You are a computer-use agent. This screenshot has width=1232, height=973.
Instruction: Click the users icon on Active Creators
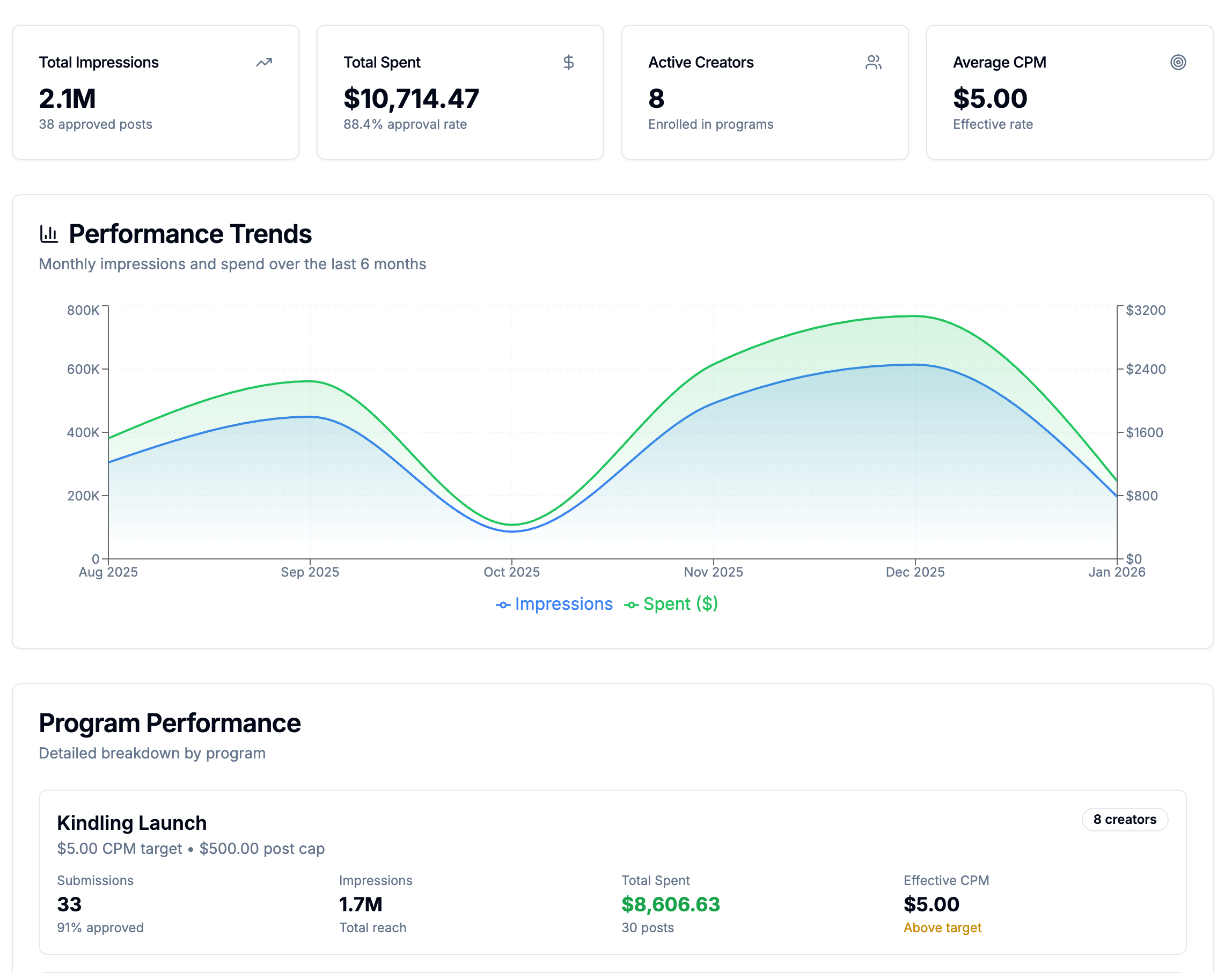point(873,62)
